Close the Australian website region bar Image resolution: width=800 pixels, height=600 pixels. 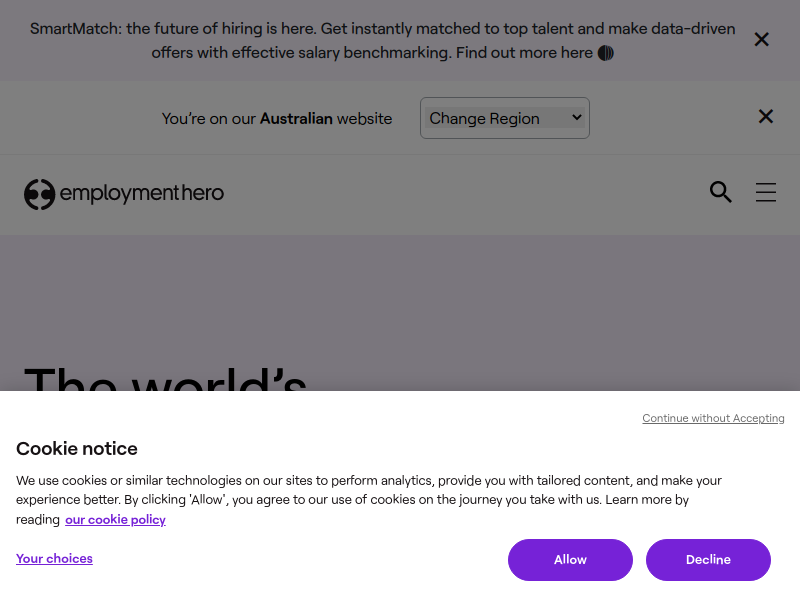click(765, 117)
